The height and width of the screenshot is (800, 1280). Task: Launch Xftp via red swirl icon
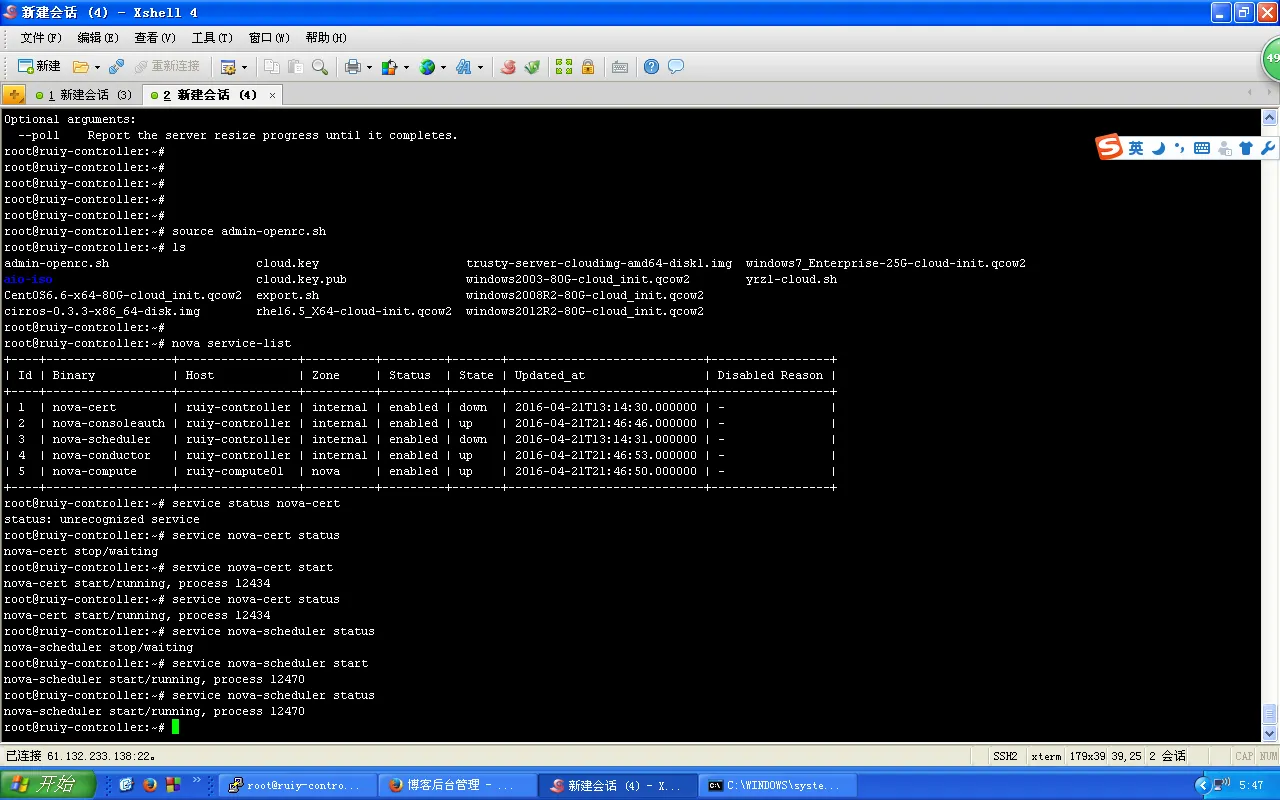click(x=508, y=67)
